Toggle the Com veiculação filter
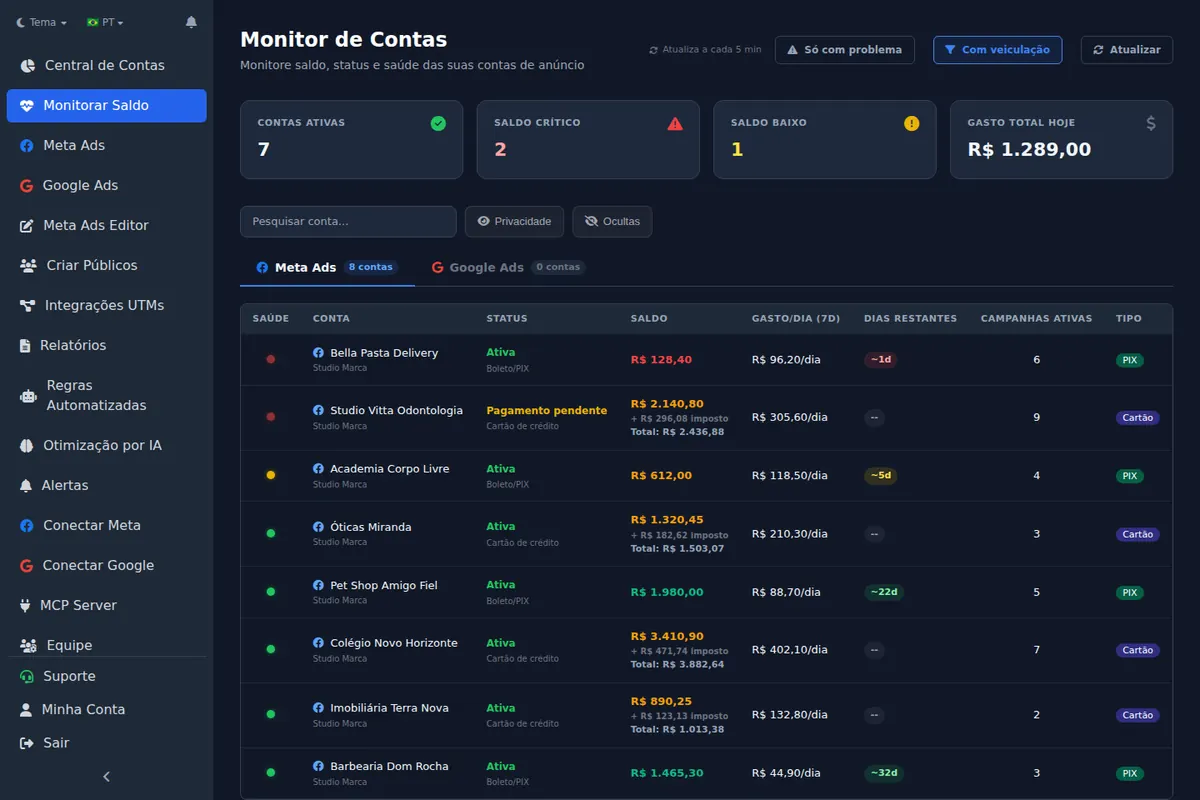Viewport: 1200px width, 800px height. click(x=997, y=50)
